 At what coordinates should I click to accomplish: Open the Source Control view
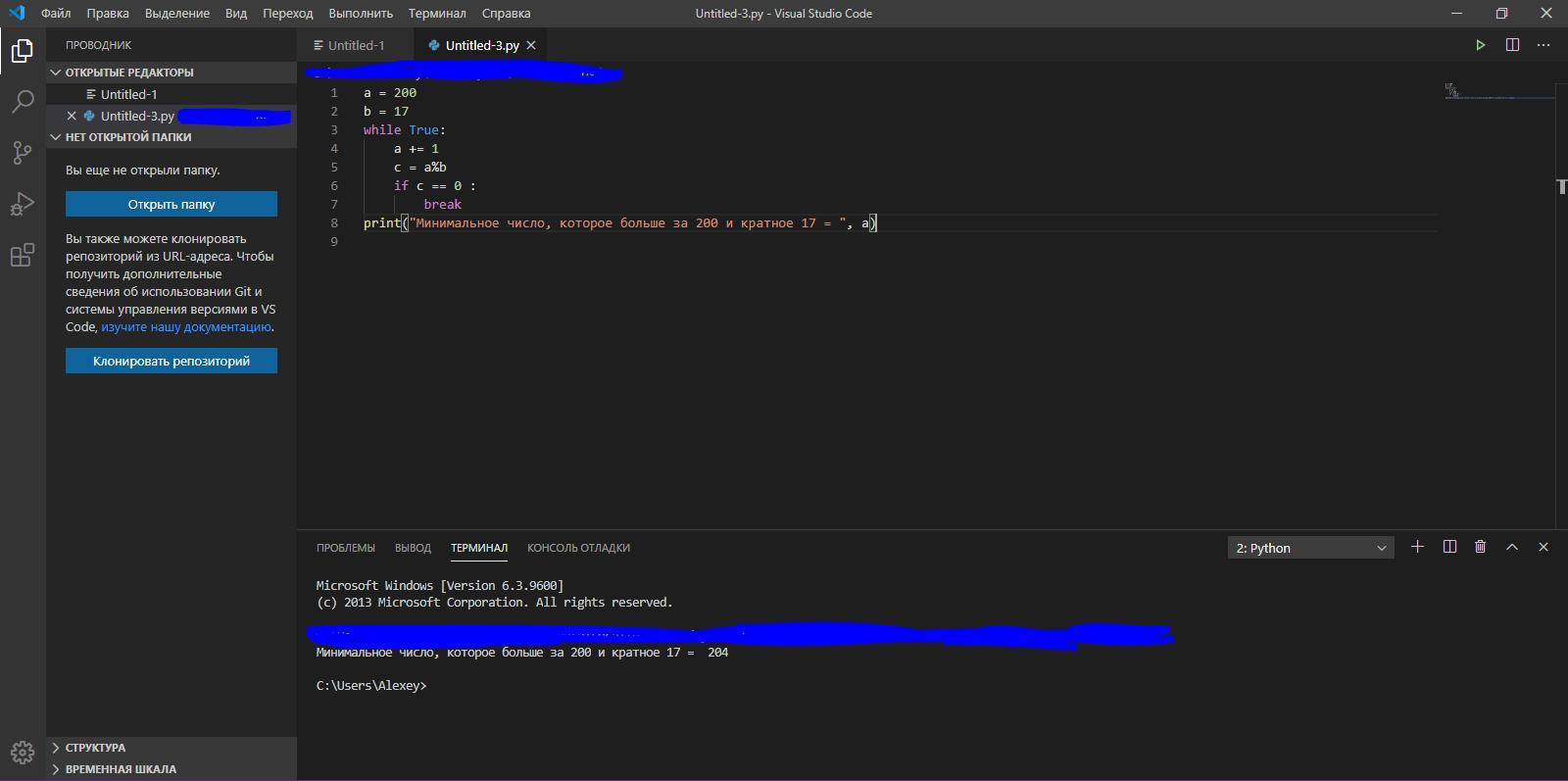(22, 153)
